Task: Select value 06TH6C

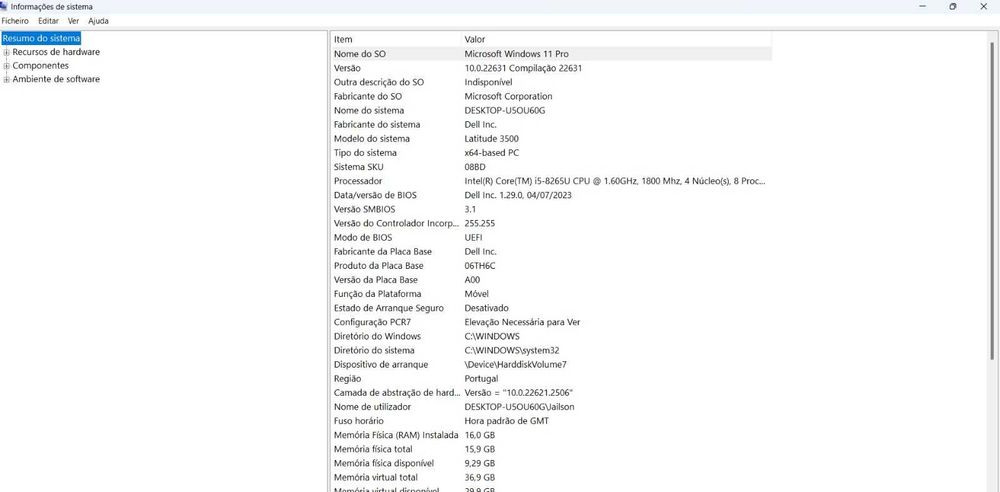Action: (x=480, y=265)
